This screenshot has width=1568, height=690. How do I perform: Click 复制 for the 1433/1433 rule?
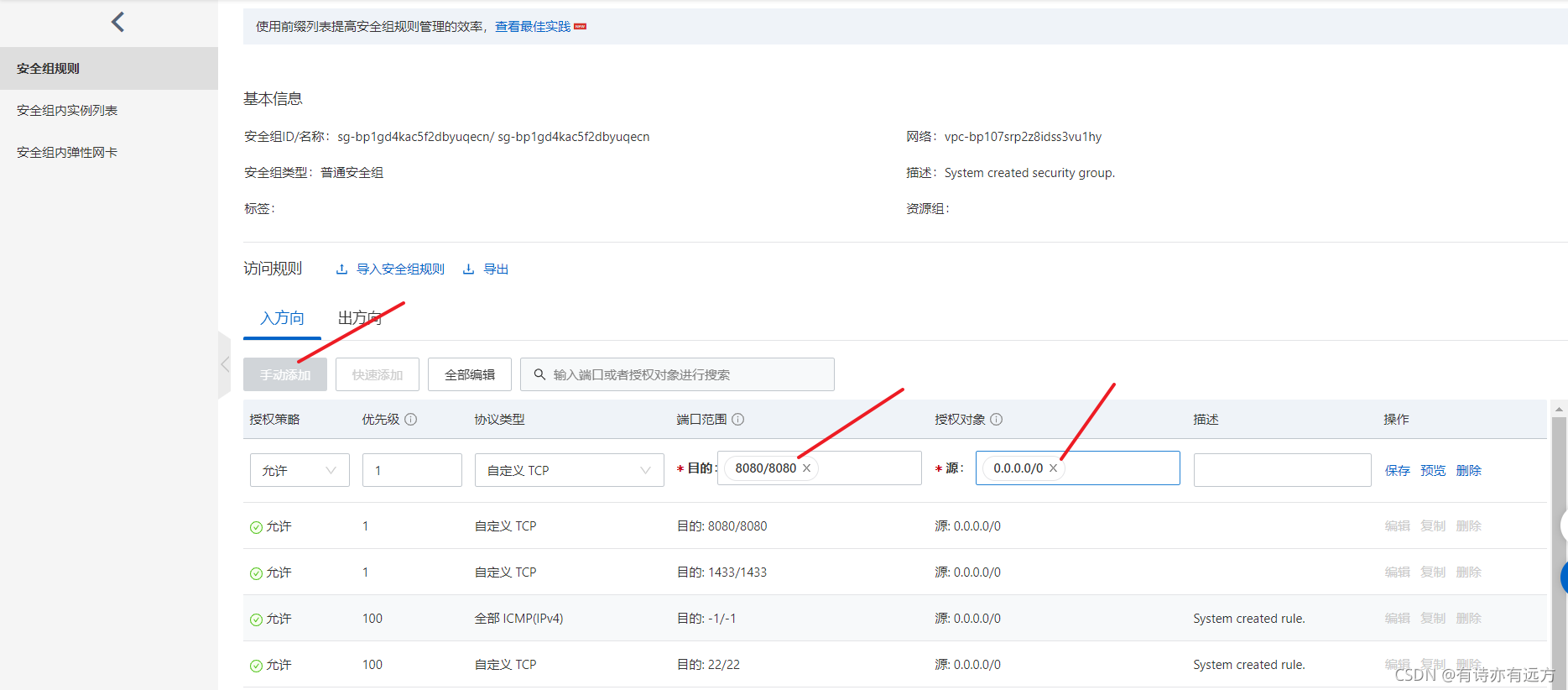pyautogui.click(x=1433, y=572)
